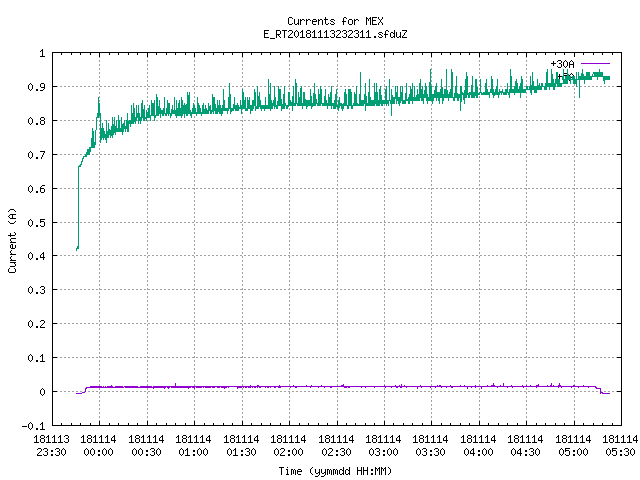Click the x-axis tick label 181114 05:30
Viewport: 640px width, 480px height.
tap(620, 446)
